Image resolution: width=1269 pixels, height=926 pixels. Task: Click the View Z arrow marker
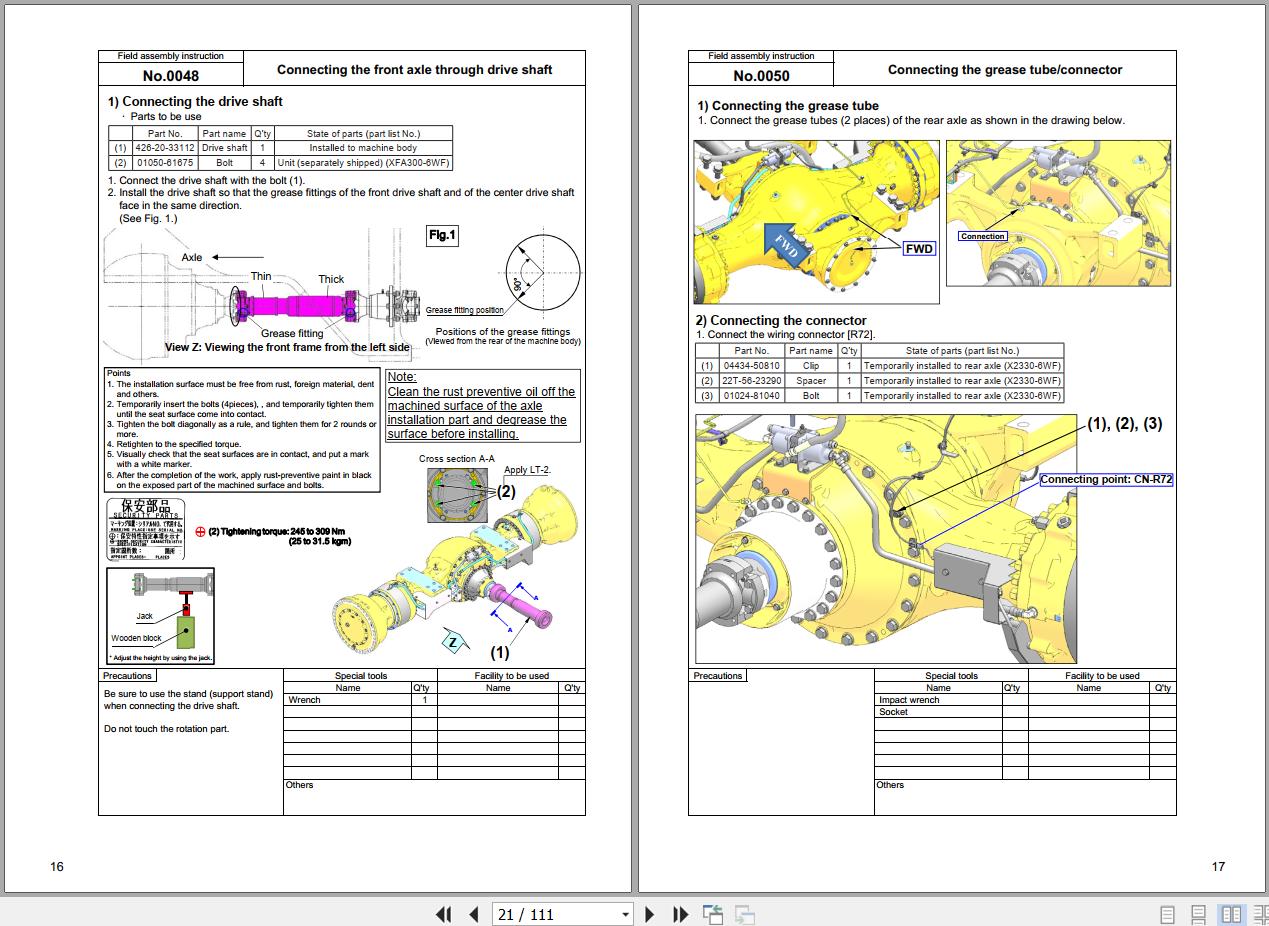click(454, 642)
